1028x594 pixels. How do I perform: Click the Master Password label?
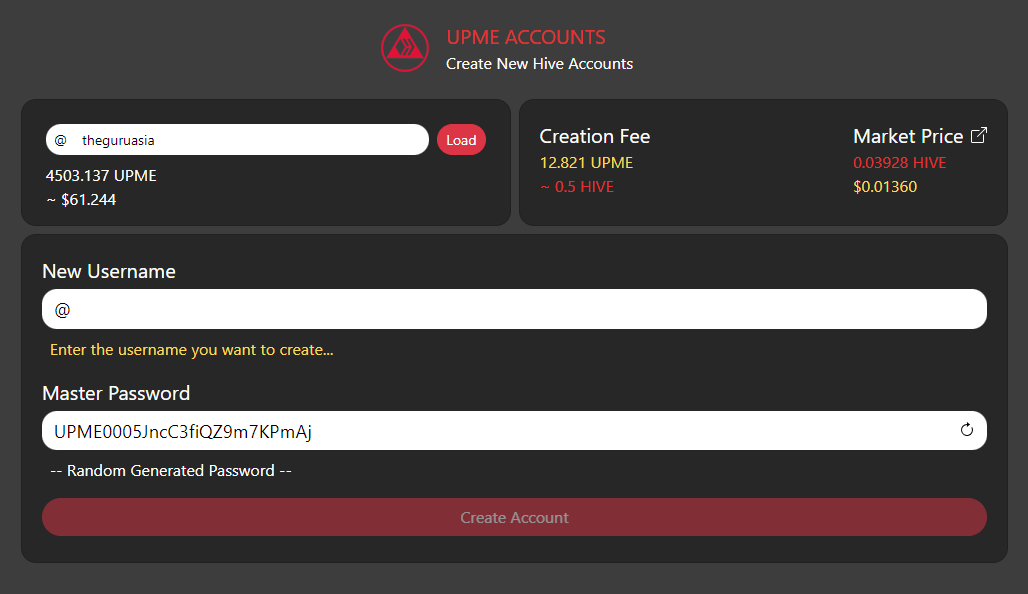pos(116,393)
